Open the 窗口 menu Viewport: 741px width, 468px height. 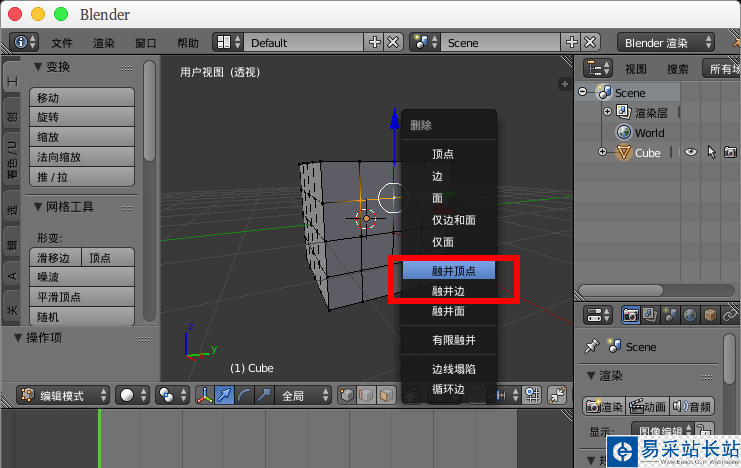(x=146, y=43)
